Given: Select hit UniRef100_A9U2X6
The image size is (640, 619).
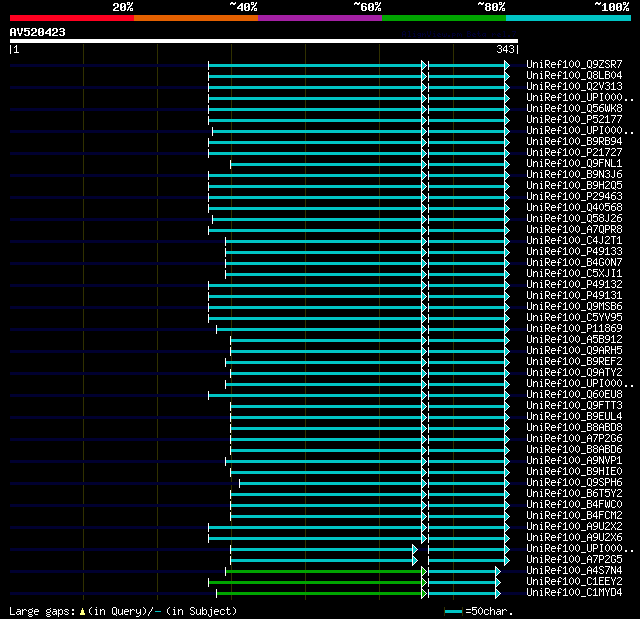Looking at the screenshot, I should point(574,538).
